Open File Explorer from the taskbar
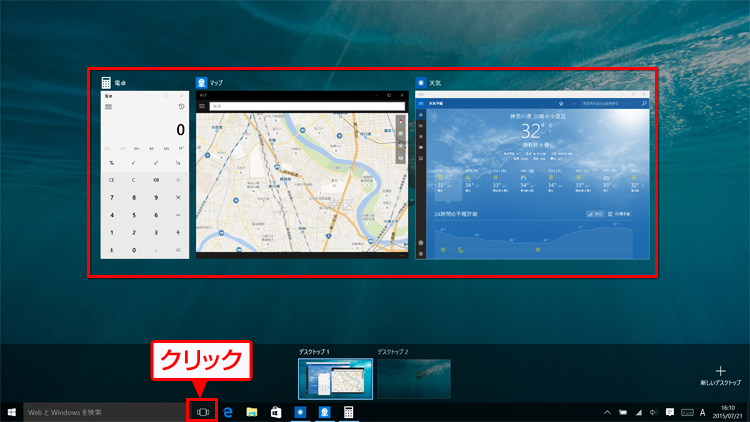This screenshot has height=422, width=750. (252, 412)
